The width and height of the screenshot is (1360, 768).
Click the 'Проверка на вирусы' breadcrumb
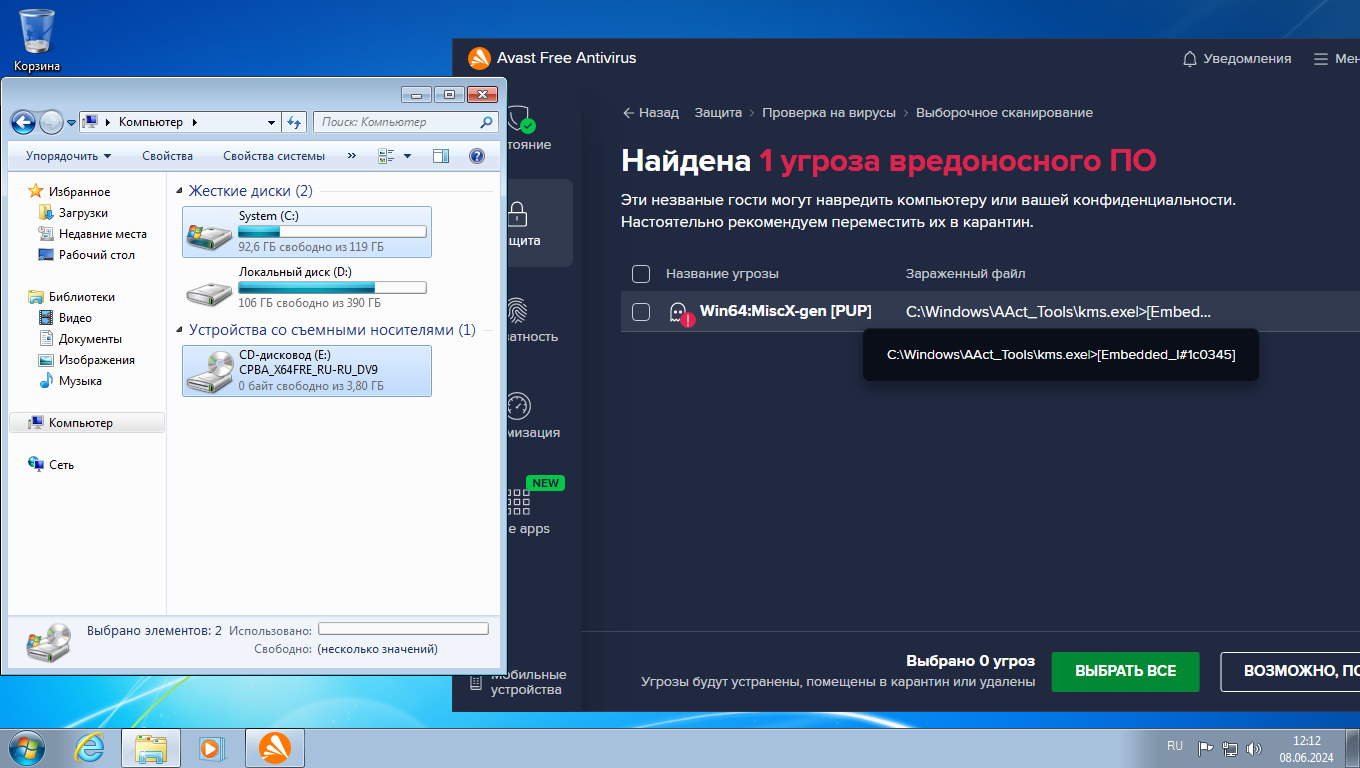click(829, 113)
